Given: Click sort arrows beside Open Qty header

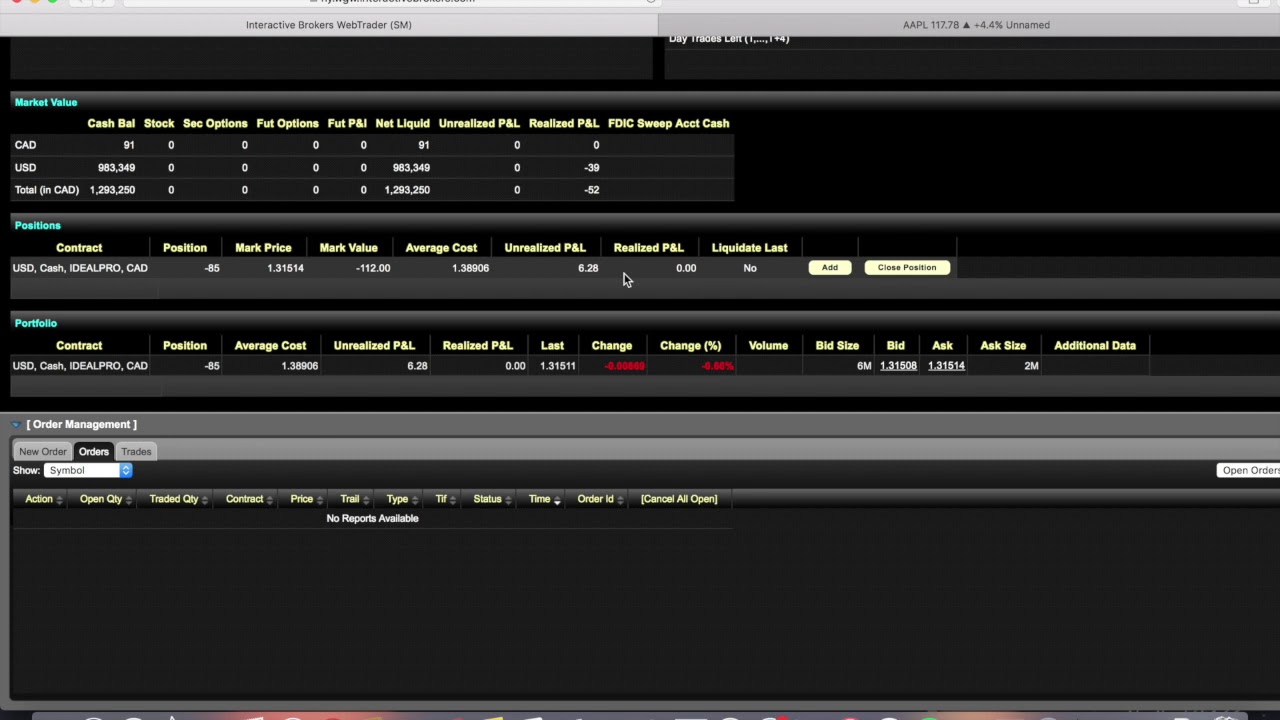Looking at the screenshot, I should pos(130,499).
